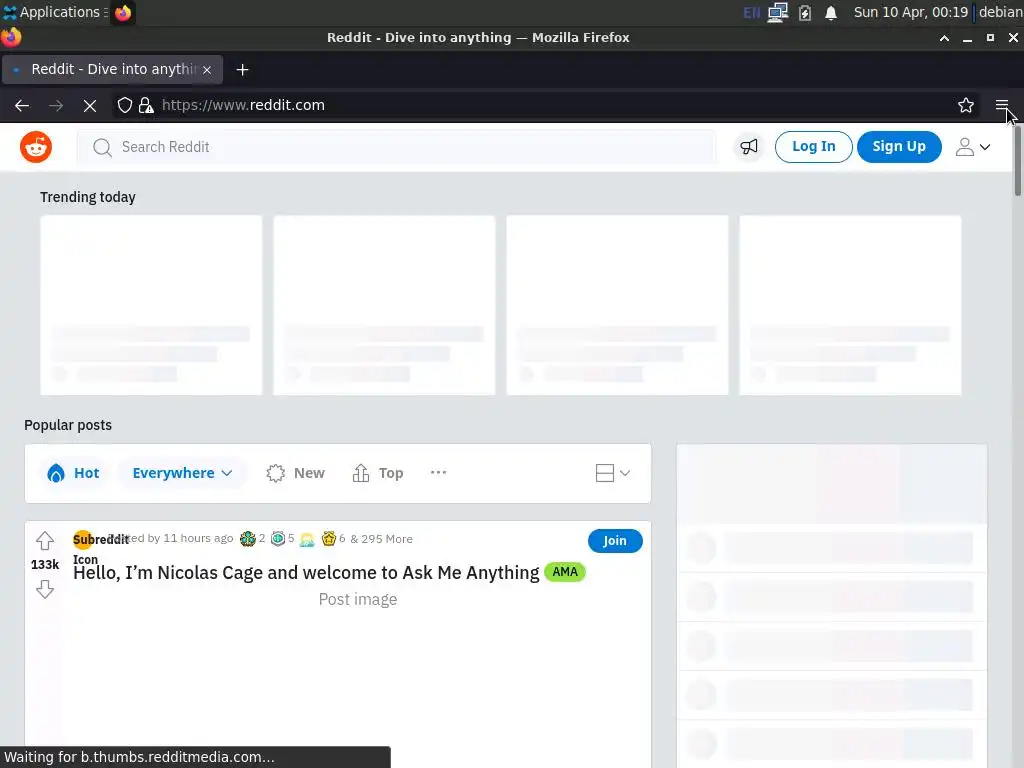Close the Reddit browser tab
1024x768 pixels.
point(206,70)
